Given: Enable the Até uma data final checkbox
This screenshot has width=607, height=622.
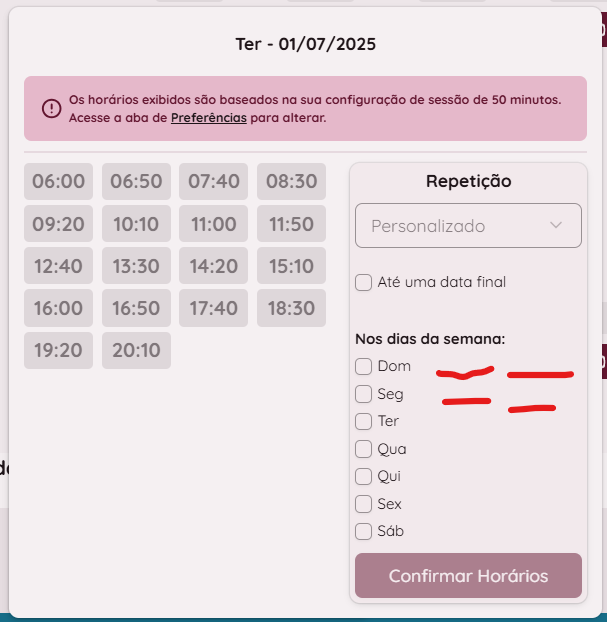Looking at the screenshot, I should click(x=364, y=282).
